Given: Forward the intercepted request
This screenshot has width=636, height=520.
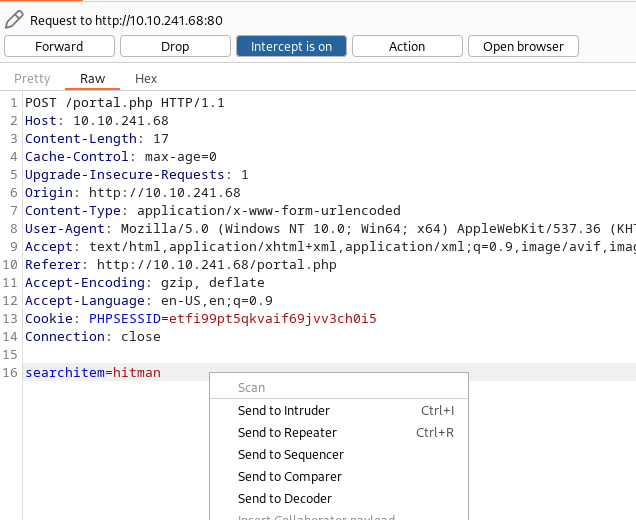Looking at the screenshot, I should pyautogui.click(x=59, y=46).
